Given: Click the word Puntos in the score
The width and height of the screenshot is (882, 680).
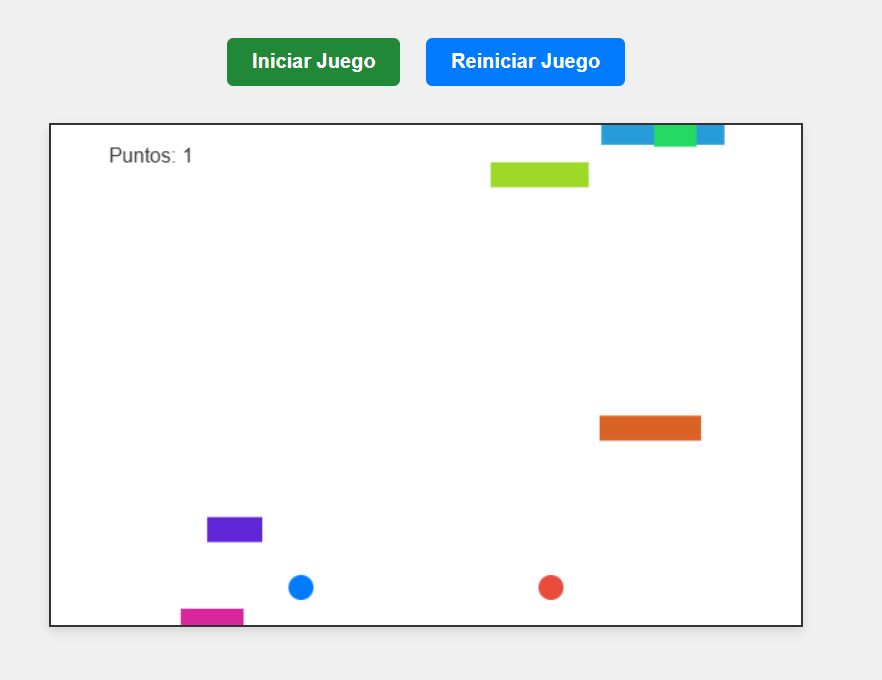Looking at the screenshot, I should 140,156.
